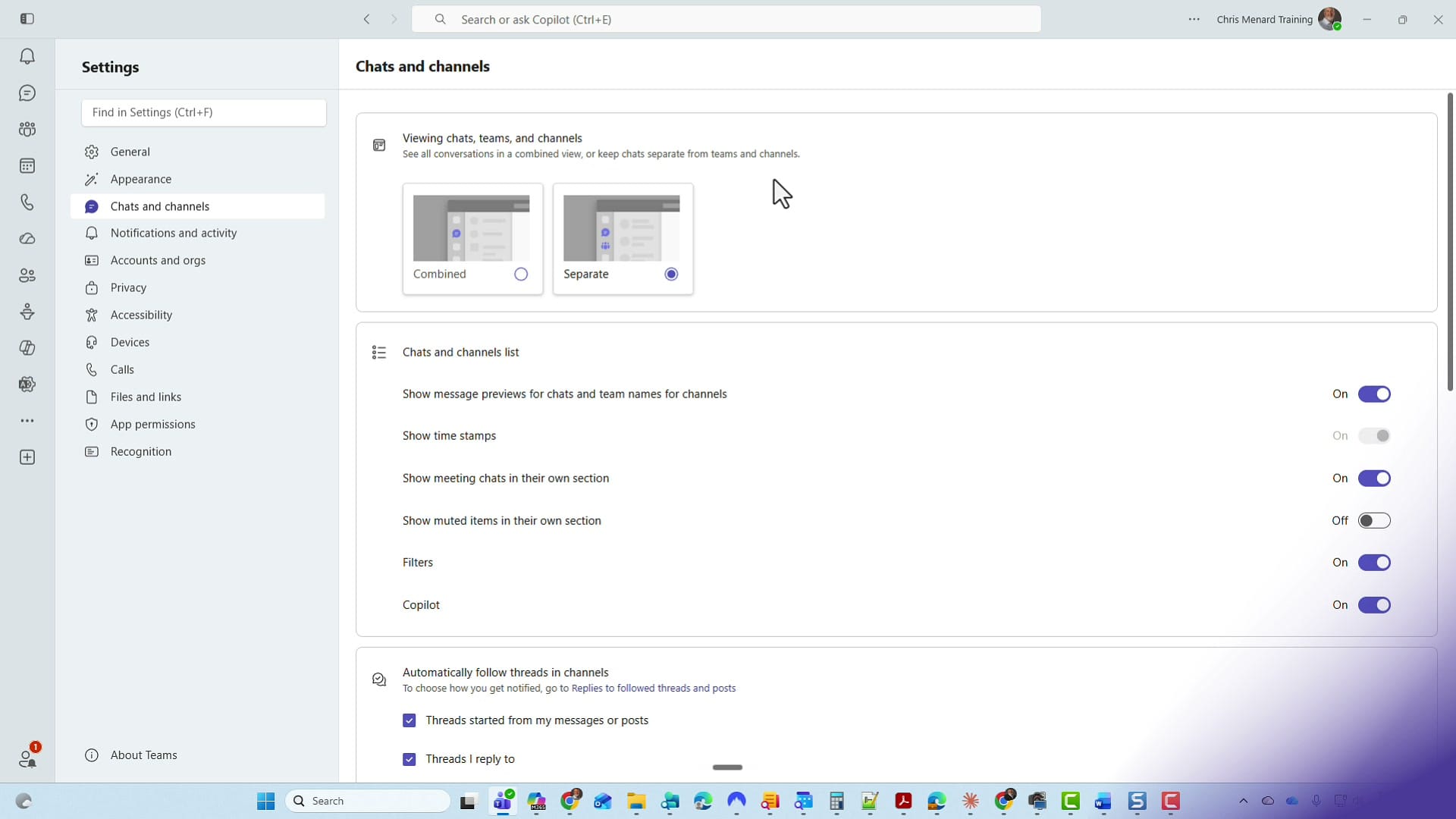
Task: Click the settings page vertical scrollbar
Action: pos(1450,243)
